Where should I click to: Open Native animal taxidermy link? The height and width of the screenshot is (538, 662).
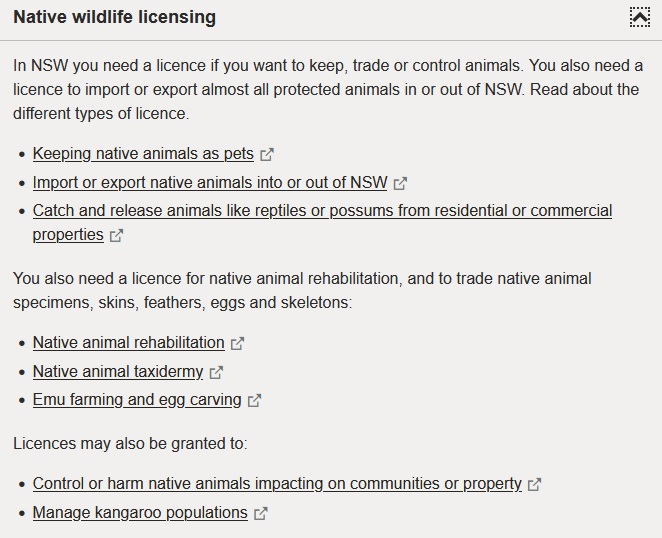118,372
